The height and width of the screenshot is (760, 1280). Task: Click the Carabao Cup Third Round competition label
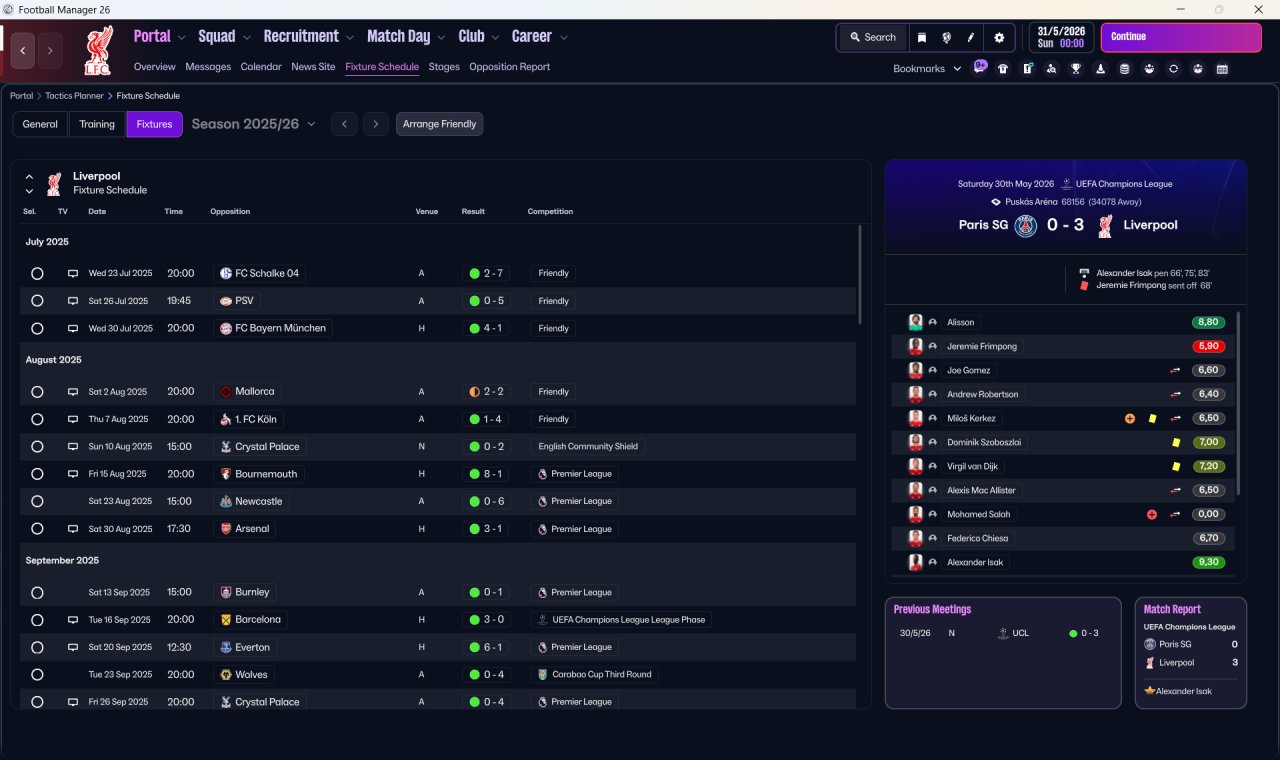pyautogui.click(x=595, y=675)
